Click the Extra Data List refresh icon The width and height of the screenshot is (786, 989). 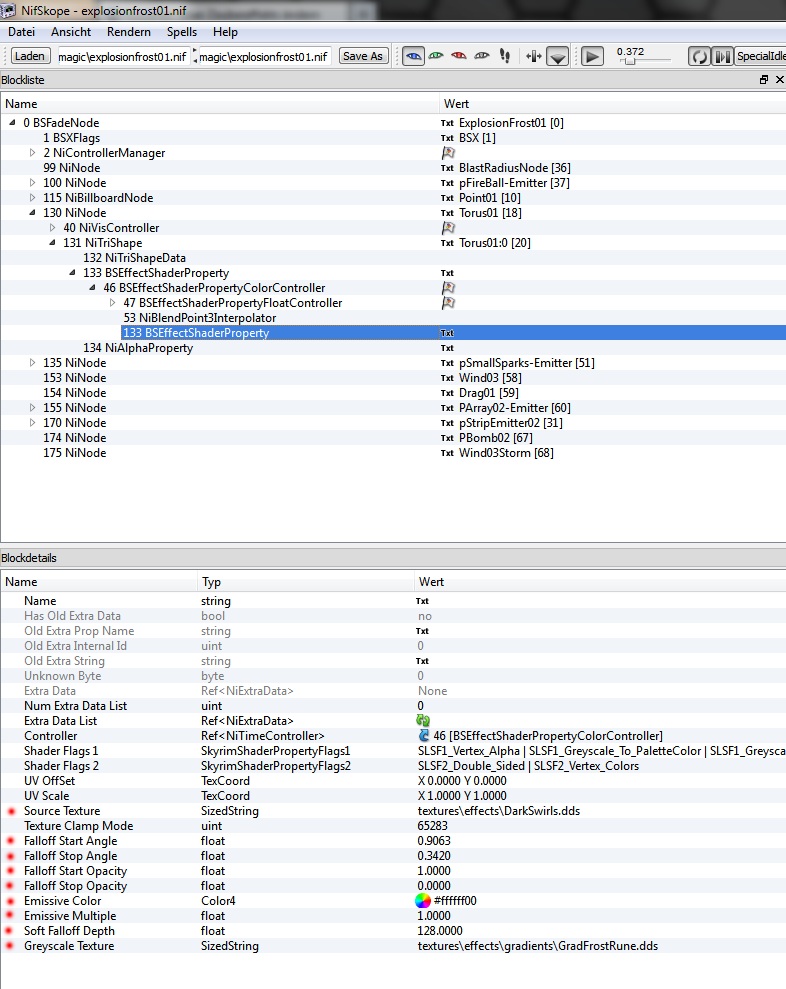(423, 721)
